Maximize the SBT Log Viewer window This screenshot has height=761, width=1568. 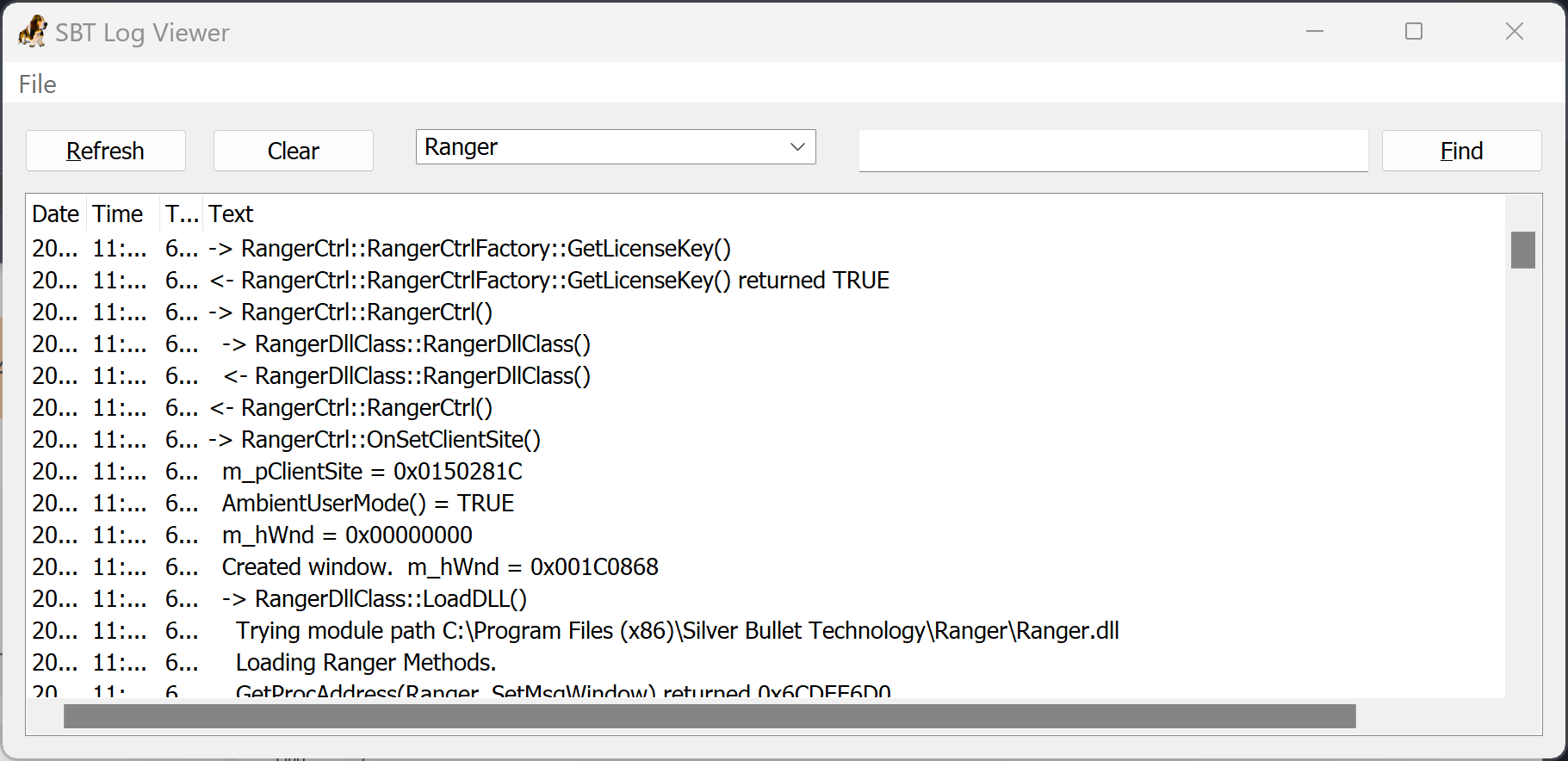pyautogui.click(x=1414, y=32)
